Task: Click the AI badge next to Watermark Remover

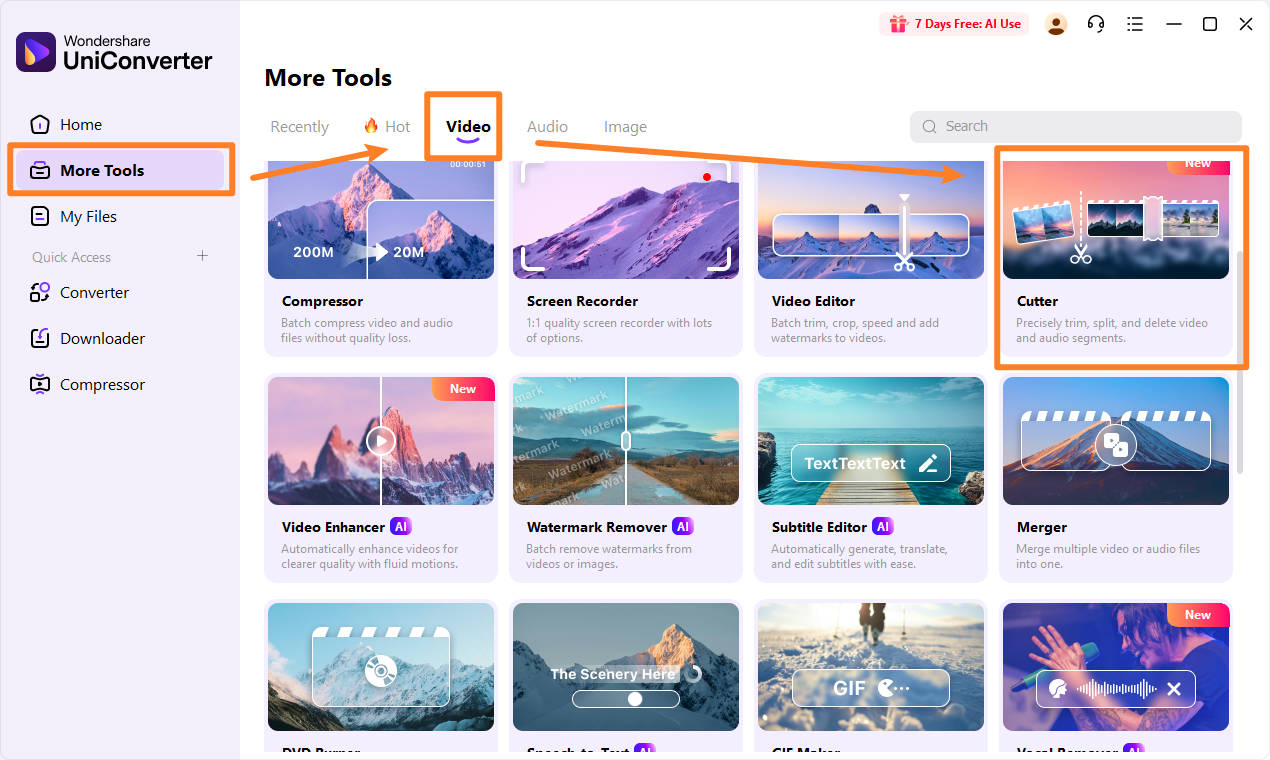Action: tap(683, 526)
